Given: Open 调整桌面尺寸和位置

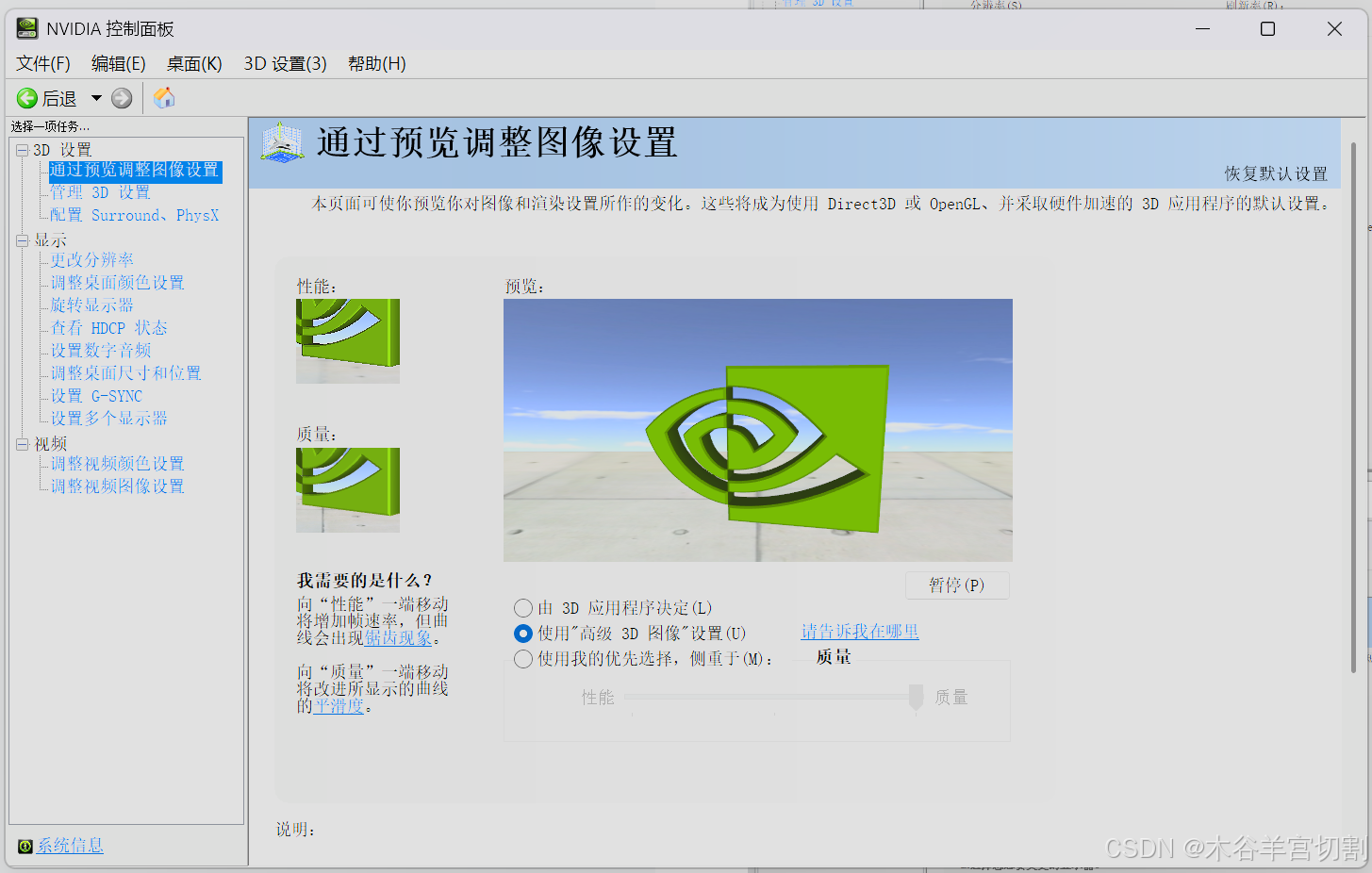Looking at the screenshot, I should point(125,373).
